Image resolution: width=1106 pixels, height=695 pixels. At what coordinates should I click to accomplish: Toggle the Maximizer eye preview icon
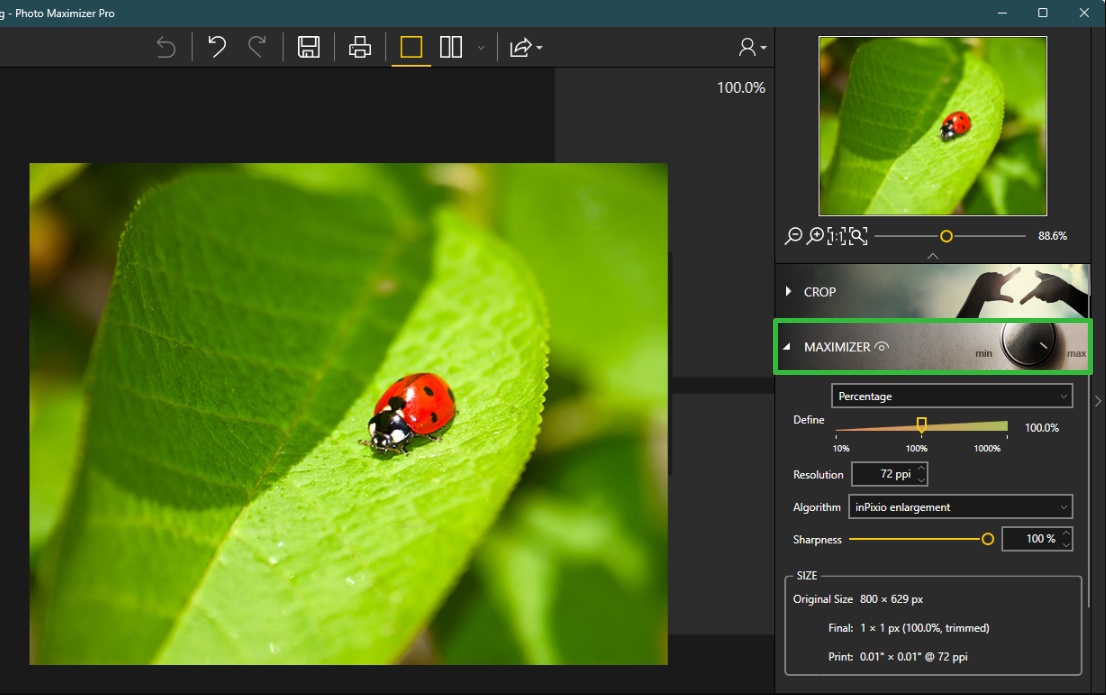tap(882, 346)
